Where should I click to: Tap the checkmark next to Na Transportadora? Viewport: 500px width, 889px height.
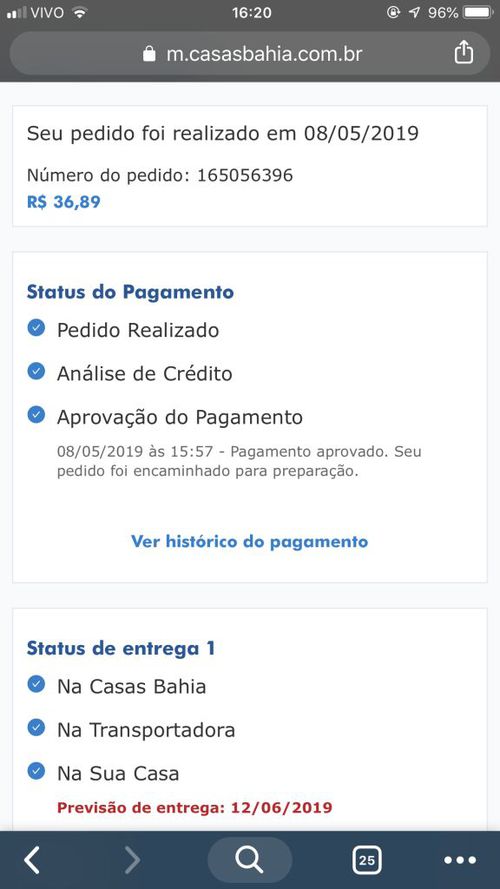(x=36, y=727)
